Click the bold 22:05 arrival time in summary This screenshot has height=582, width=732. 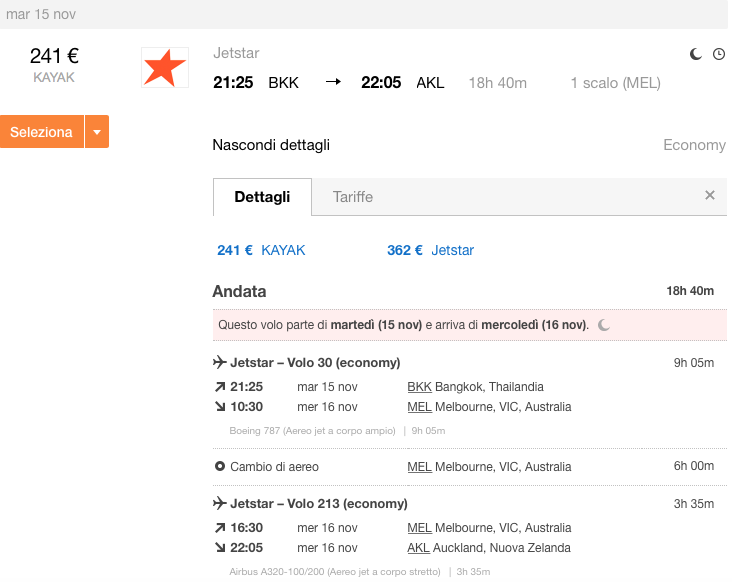click(381, 83)
